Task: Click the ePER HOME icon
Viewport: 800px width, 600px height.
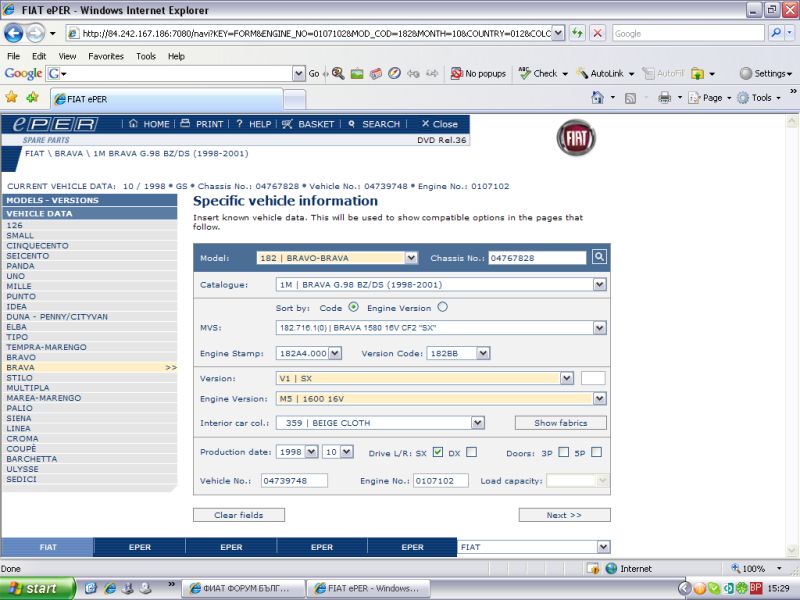Action: click(135, 124)
